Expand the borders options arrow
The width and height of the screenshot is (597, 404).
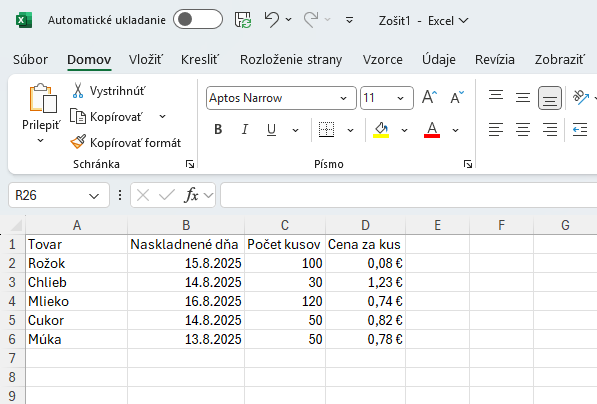pyautogui.click(x=351, y=131)
